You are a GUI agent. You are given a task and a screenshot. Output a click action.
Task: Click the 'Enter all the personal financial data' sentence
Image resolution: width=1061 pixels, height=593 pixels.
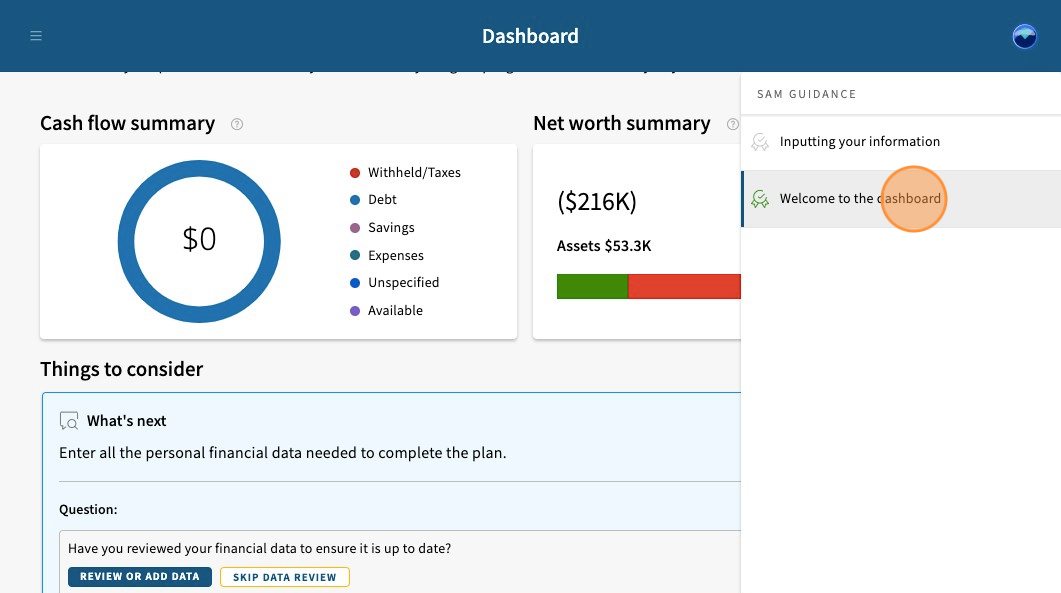tap(282, 453)
